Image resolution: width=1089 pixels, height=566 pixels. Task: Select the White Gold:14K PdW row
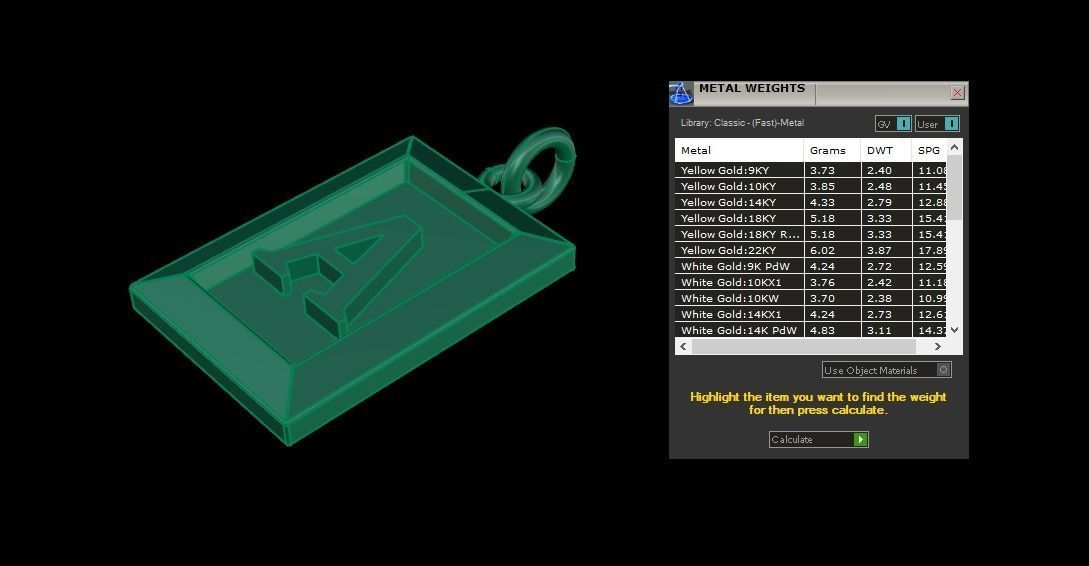point(810,330)
